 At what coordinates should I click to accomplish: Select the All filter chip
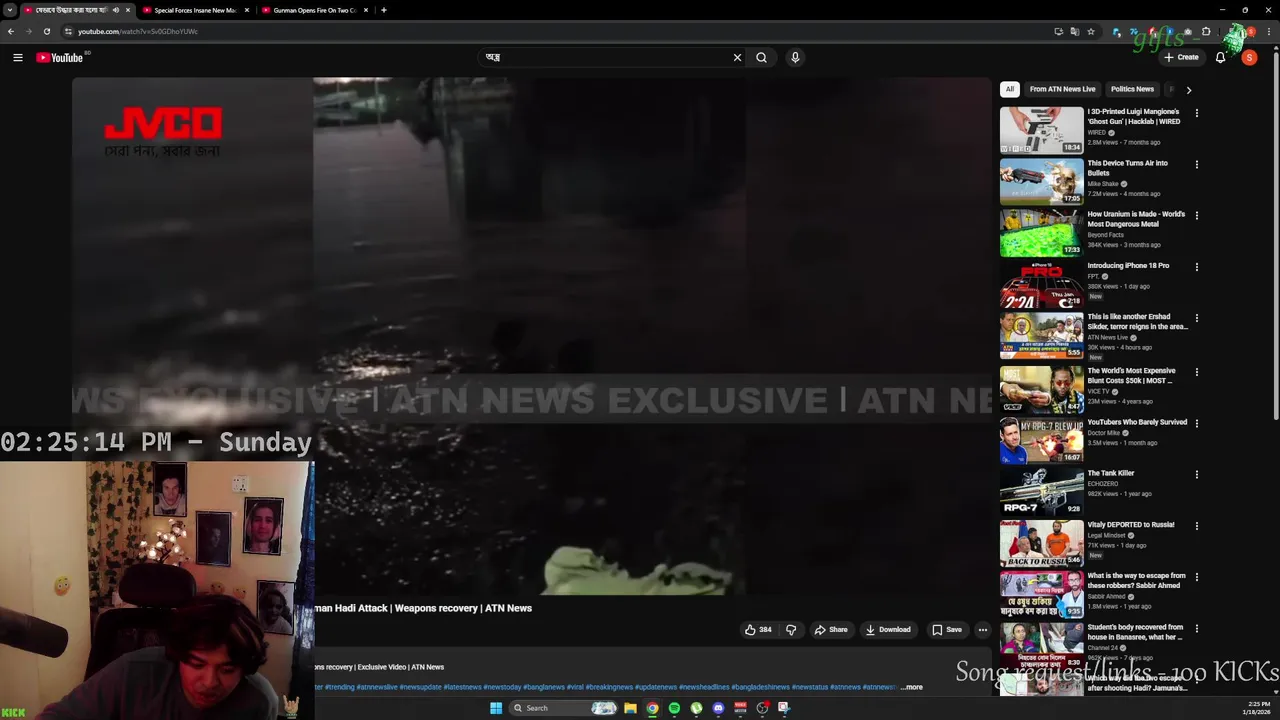(1010, 89)
